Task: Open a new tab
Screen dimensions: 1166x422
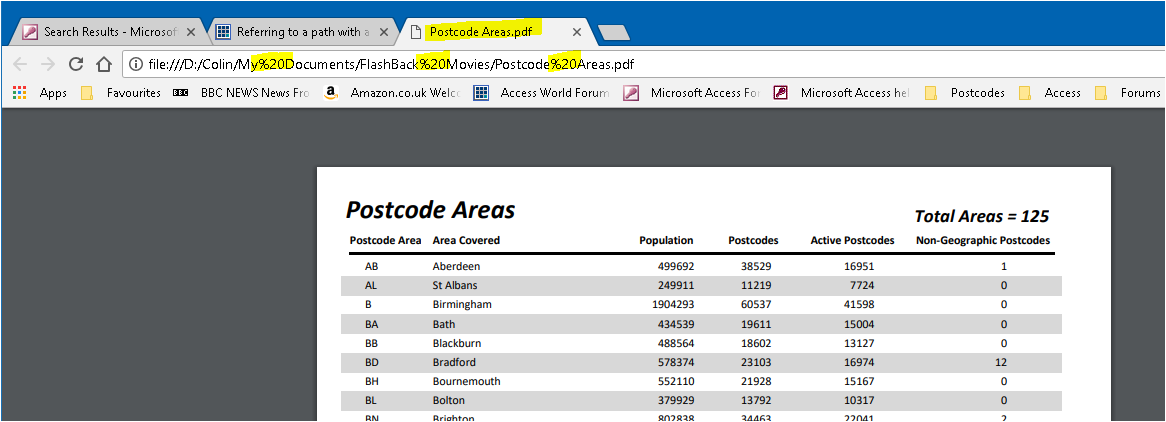Action: point(613,32)
